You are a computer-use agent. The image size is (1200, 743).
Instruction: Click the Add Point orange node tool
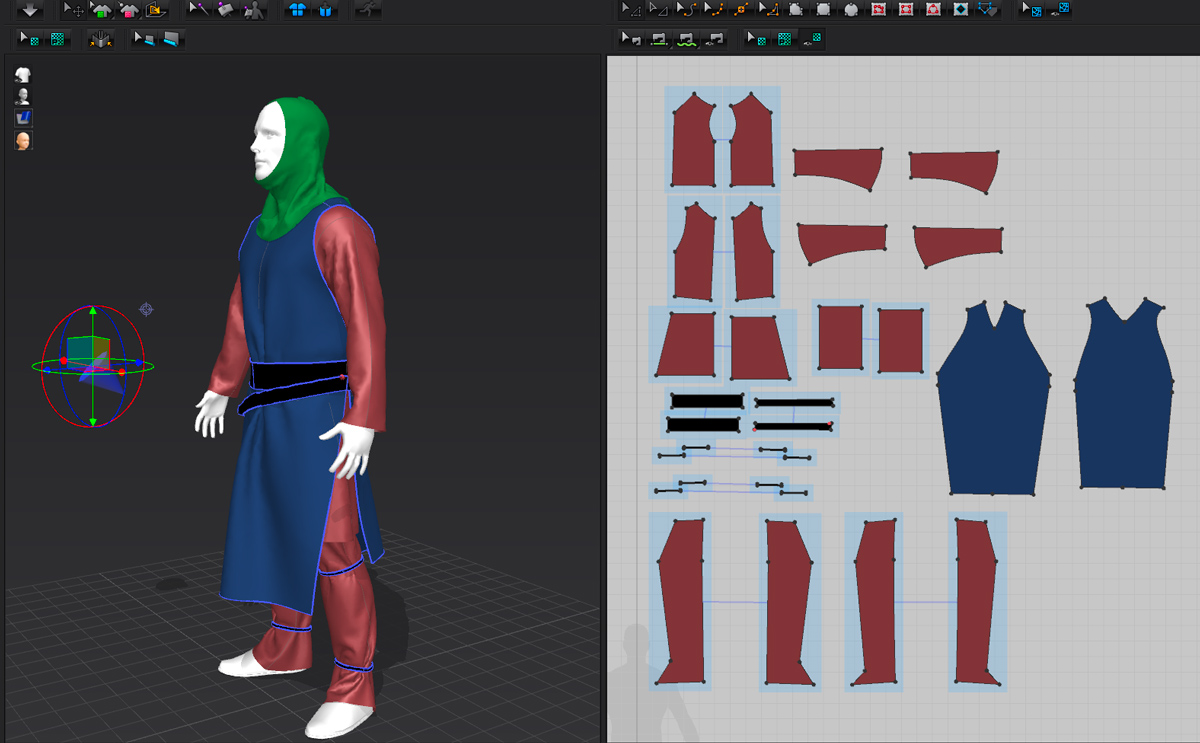[x=741, y=9]
